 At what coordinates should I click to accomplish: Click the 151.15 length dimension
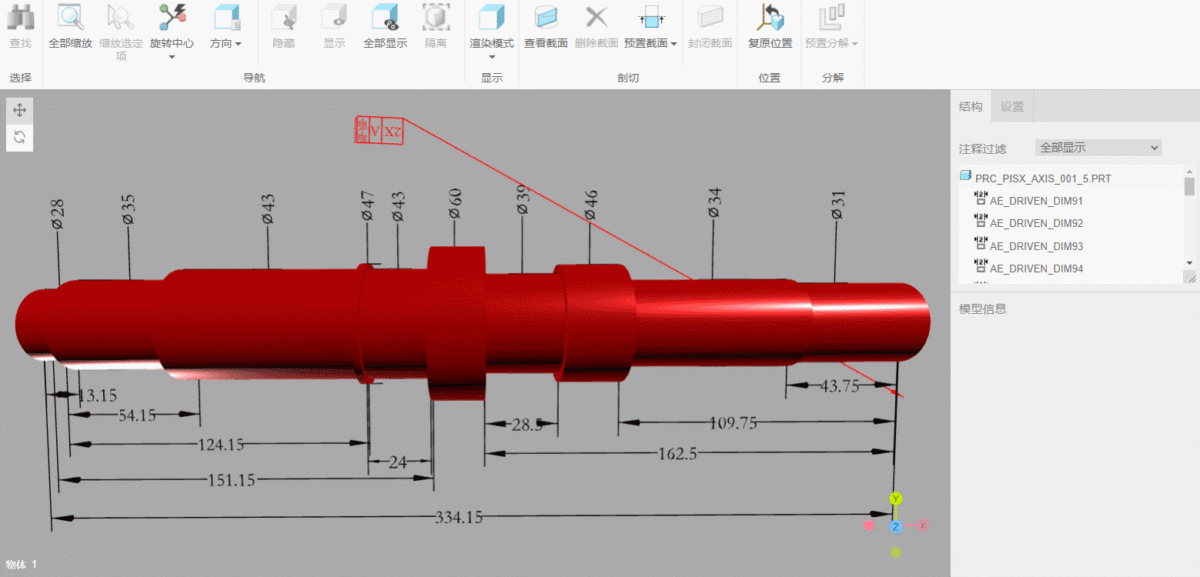point(230,480)
